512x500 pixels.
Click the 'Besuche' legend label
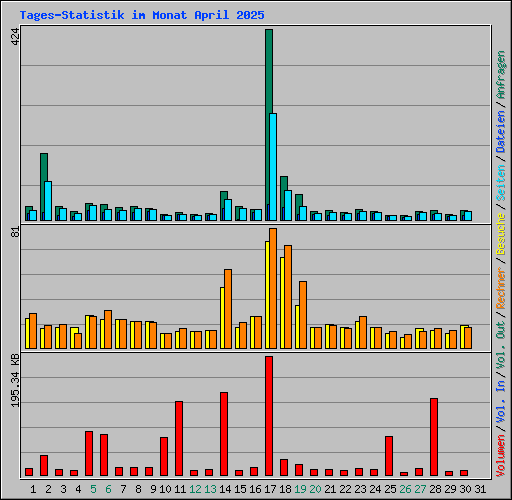click(x=501, y=234)
